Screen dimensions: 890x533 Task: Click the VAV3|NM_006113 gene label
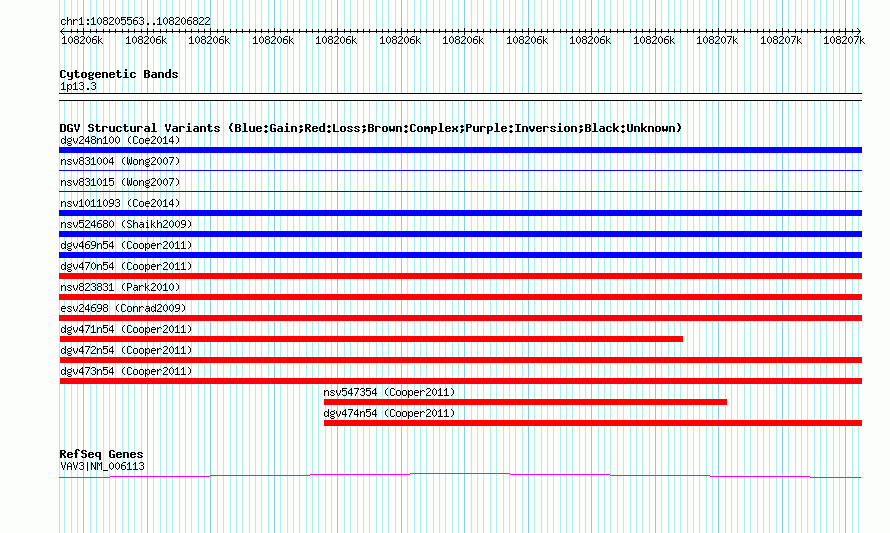pos(102,466)
